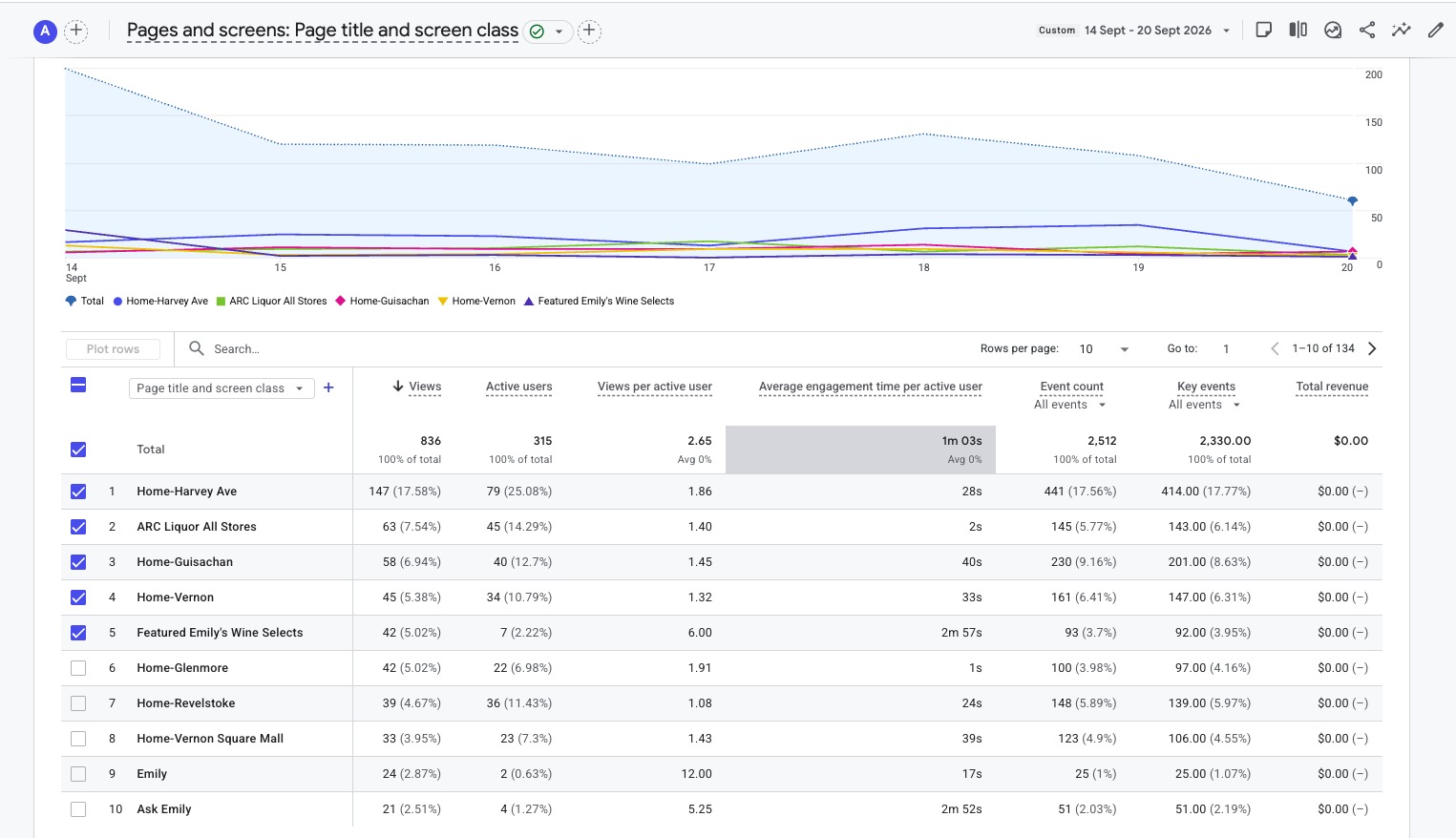Sort by Views per active user
The width and height of the screenshot is (1456, 838).
click(x=655, y=387)
